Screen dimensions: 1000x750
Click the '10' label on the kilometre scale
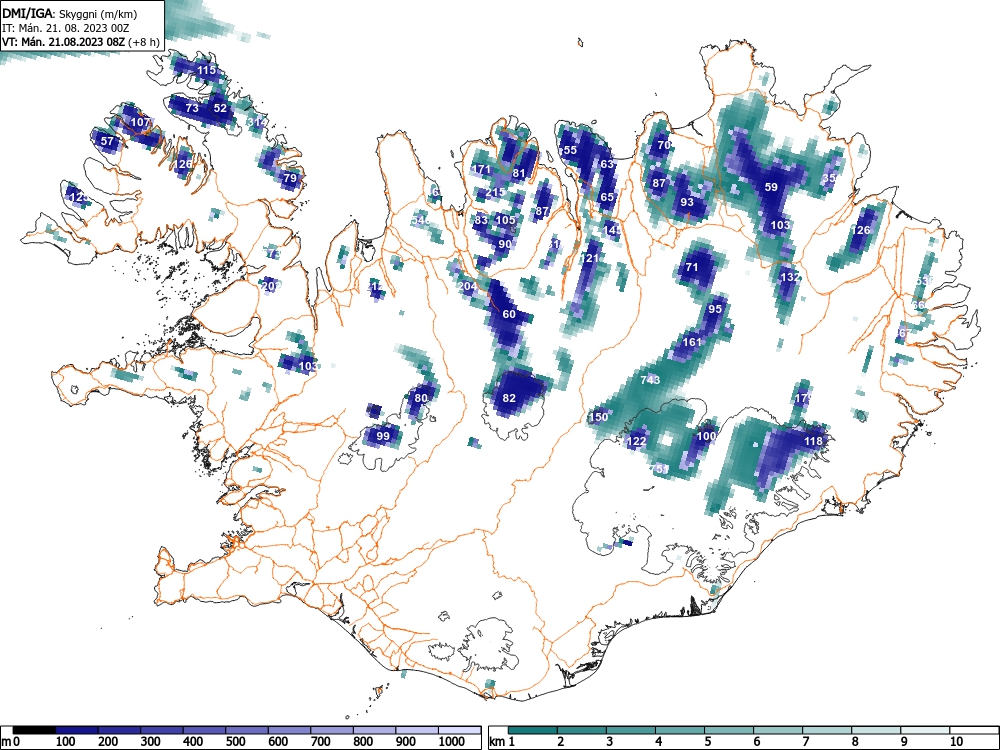pyautogui.click(x=955, y=742)
